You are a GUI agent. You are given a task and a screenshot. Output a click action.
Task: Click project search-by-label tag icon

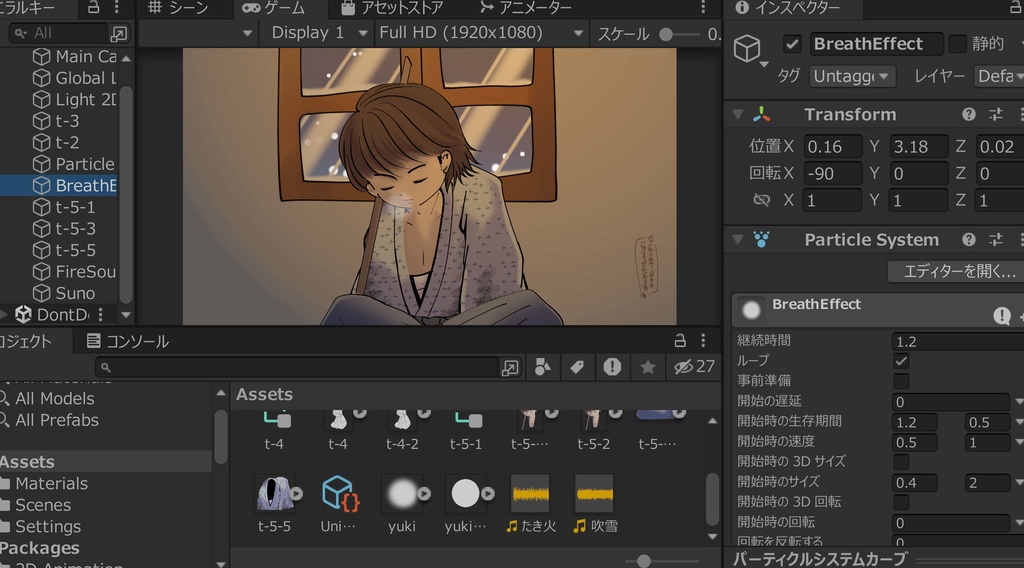tap(577, 367)
